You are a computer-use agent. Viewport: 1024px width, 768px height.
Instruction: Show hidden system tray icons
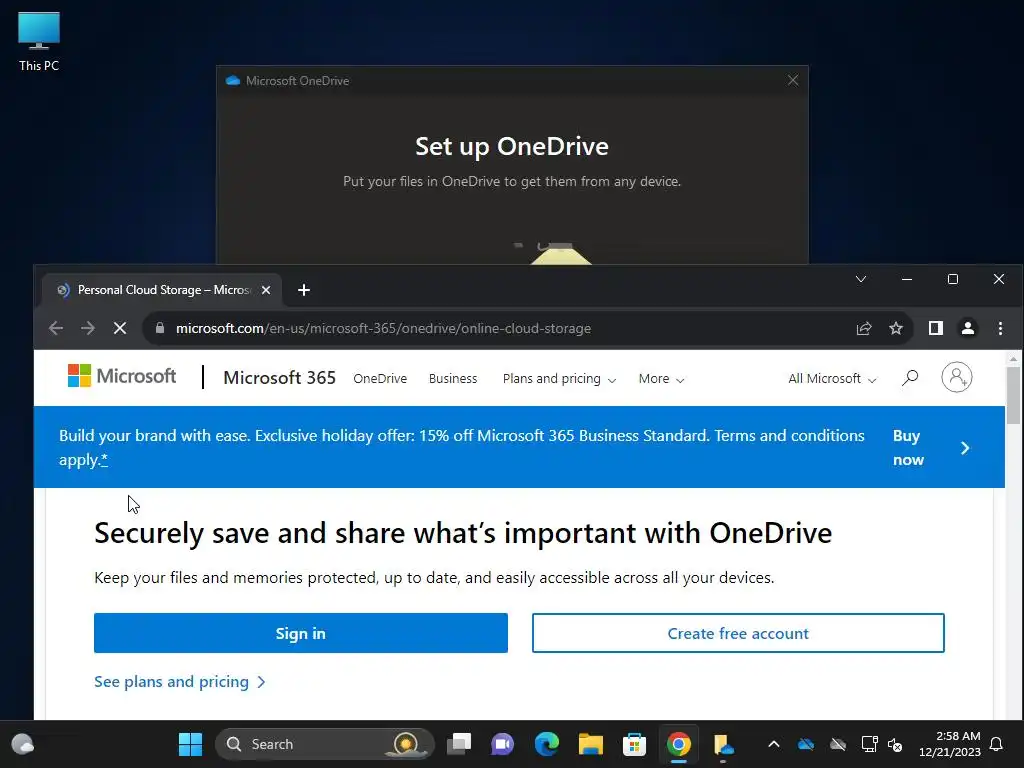(773, 744)
